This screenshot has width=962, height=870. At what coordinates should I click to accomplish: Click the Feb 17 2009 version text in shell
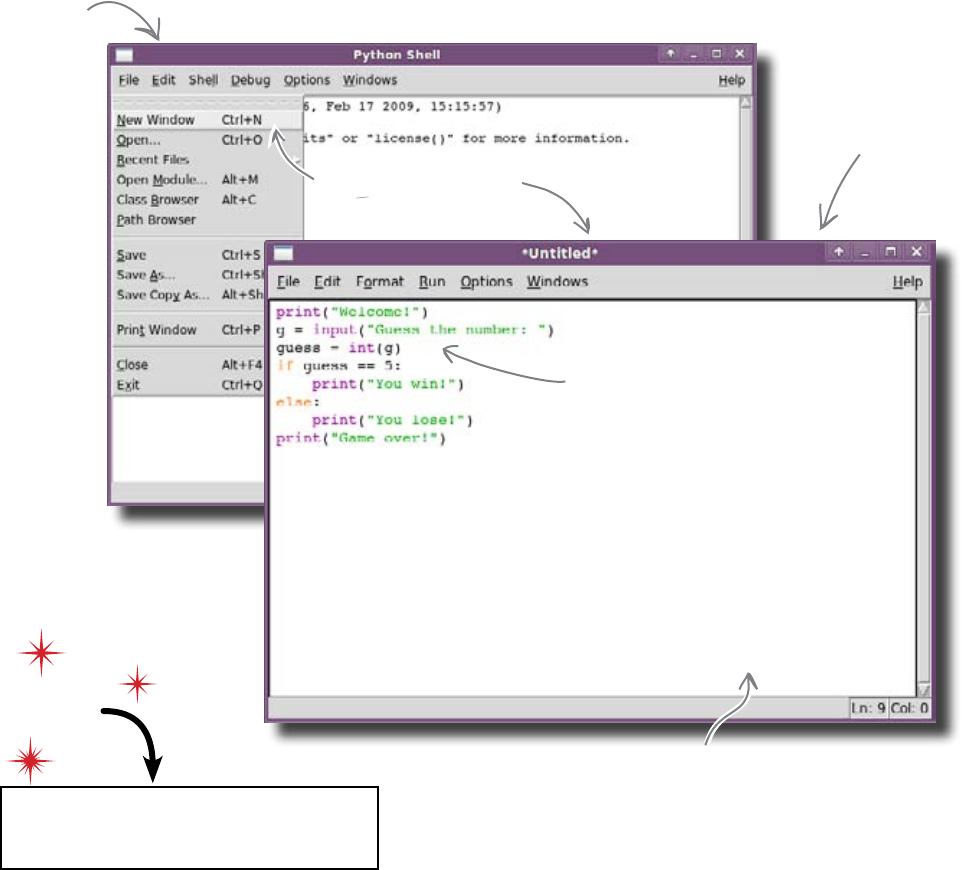pyautogui.click(x=402, y=107)
